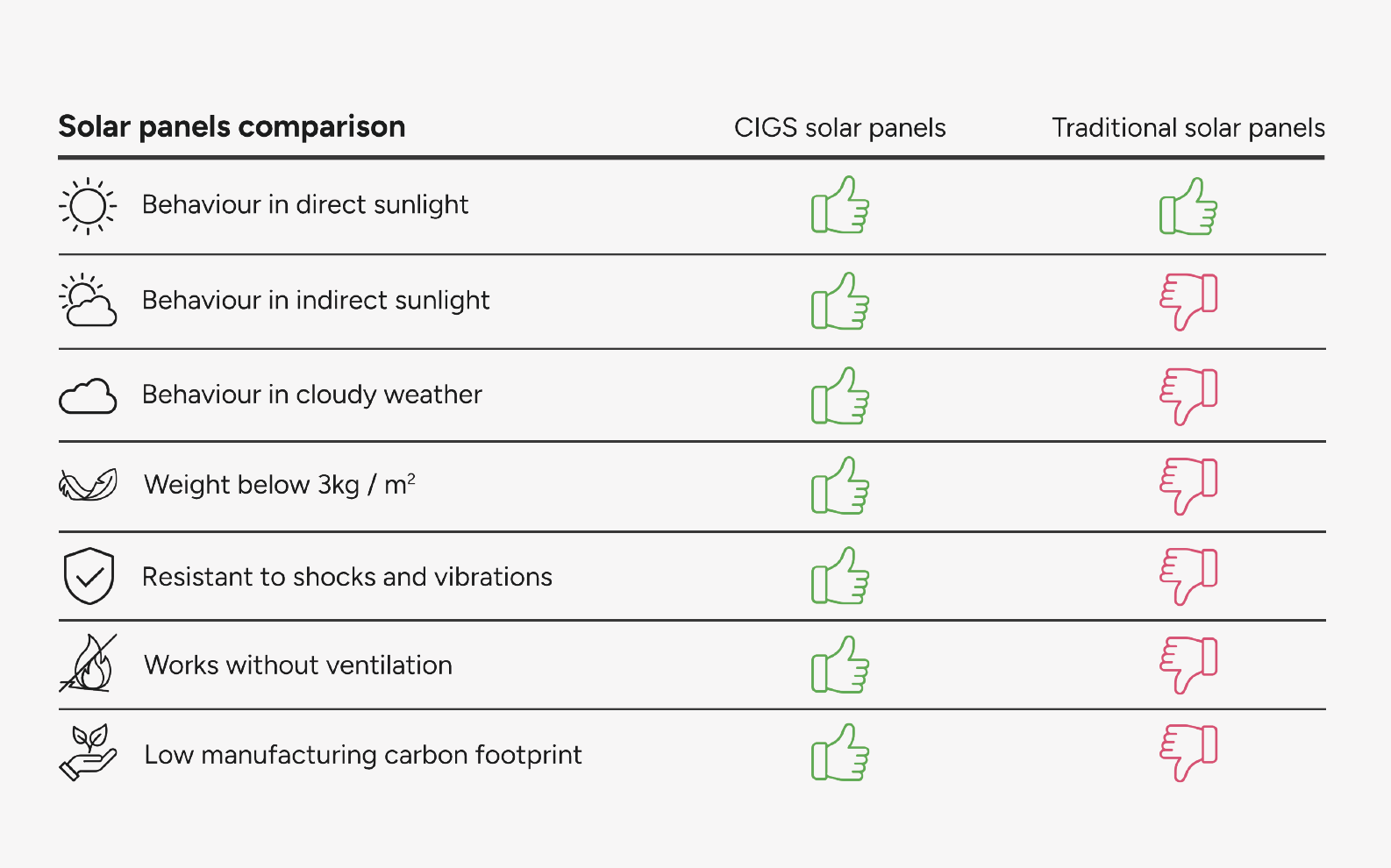
Task: Click the Solar panels comparison title
Action: (x=232, y=127)
